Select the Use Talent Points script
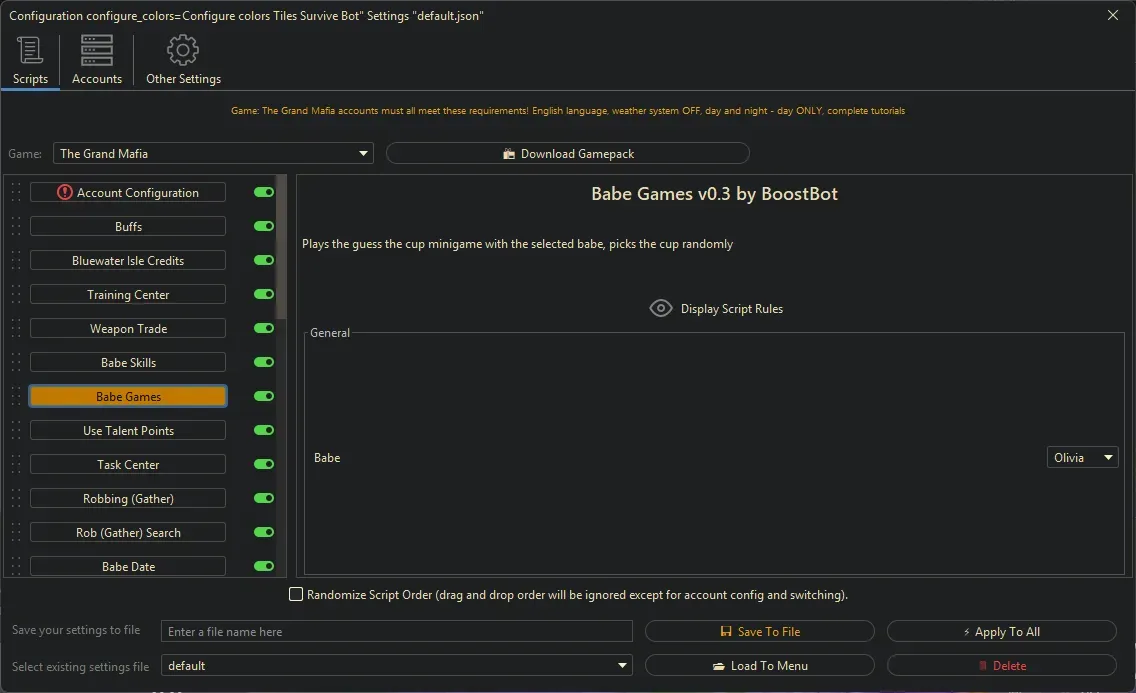 click(128, 430)
